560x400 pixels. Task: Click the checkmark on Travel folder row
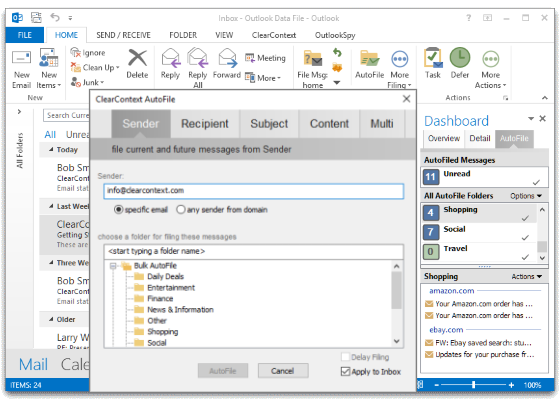525,257
